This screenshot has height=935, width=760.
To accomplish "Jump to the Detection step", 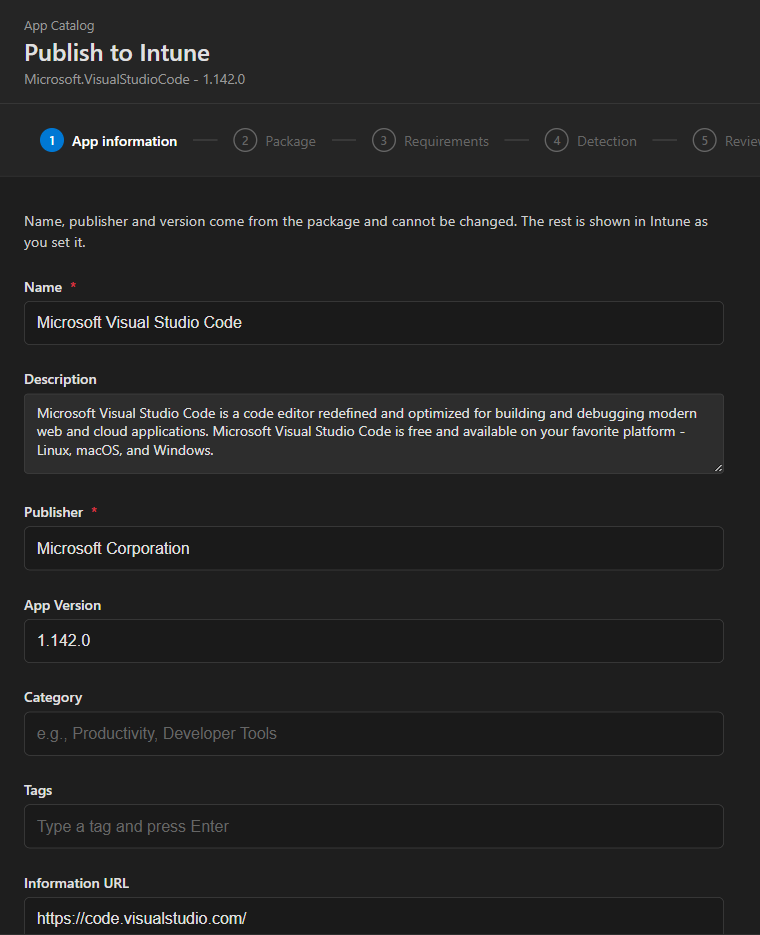I will [591, 141].
